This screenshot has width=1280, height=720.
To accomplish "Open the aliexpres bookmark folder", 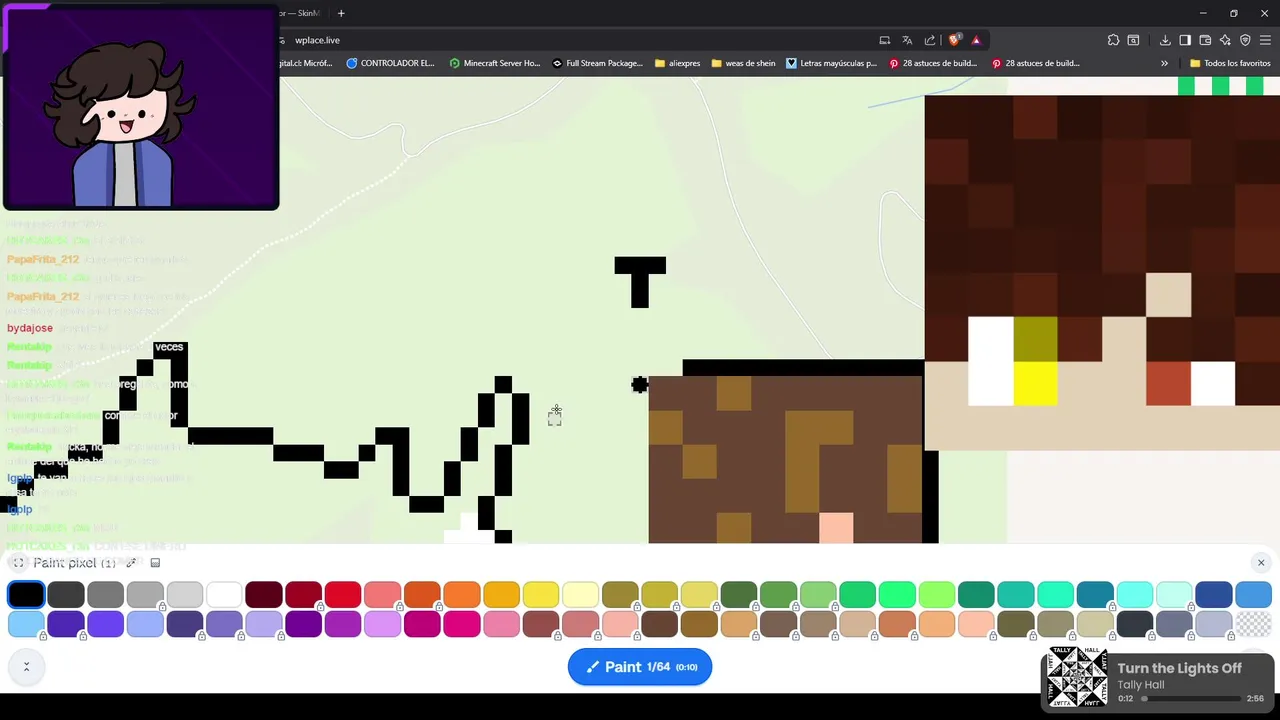I will (677, 63).
